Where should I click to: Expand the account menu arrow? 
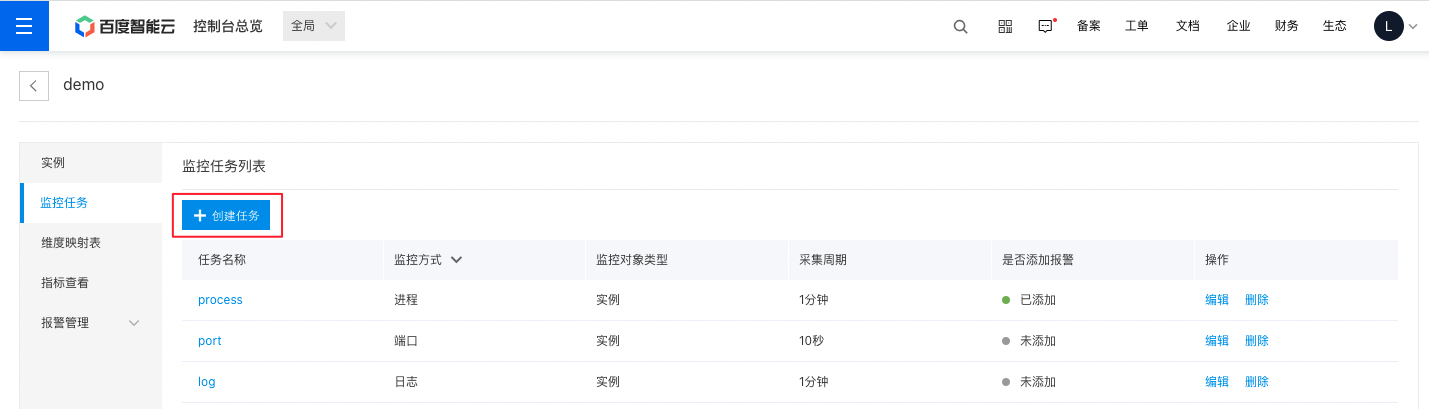pyautogui.click(x=1413, y=27)
